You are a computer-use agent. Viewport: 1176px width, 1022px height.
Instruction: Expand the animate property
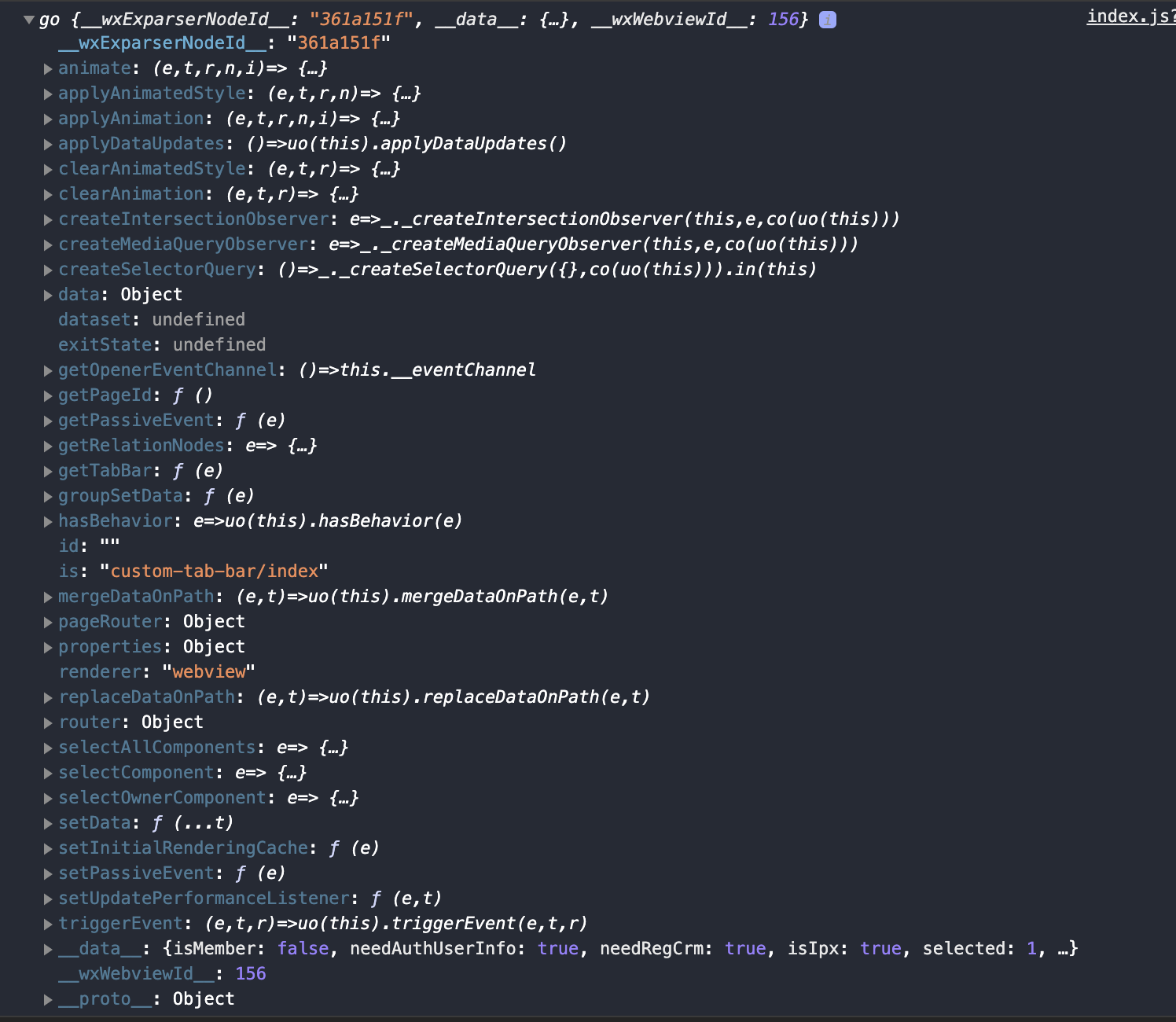pos(48,69)
